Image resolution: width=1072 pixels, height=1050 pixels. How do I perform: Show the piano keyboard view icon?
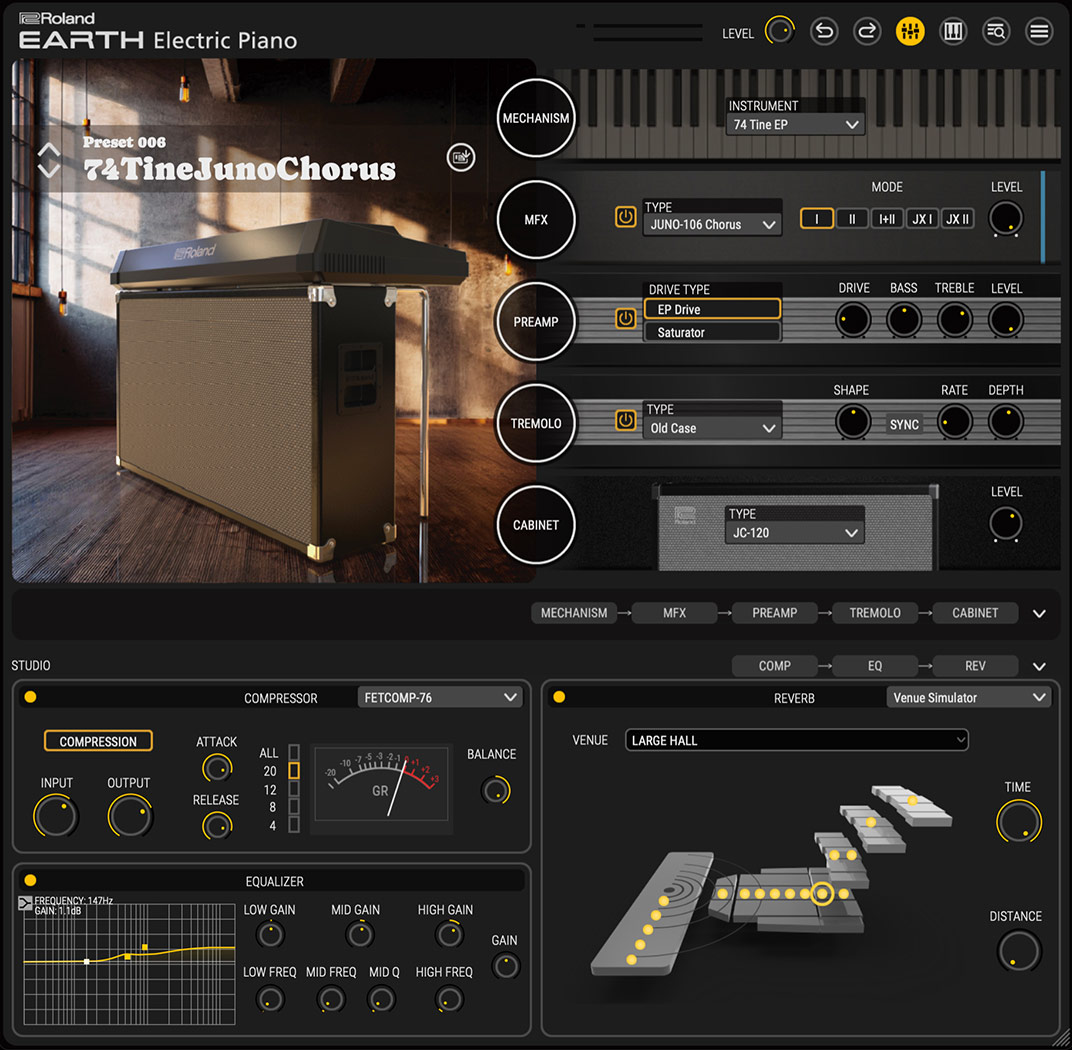point(953,31)
